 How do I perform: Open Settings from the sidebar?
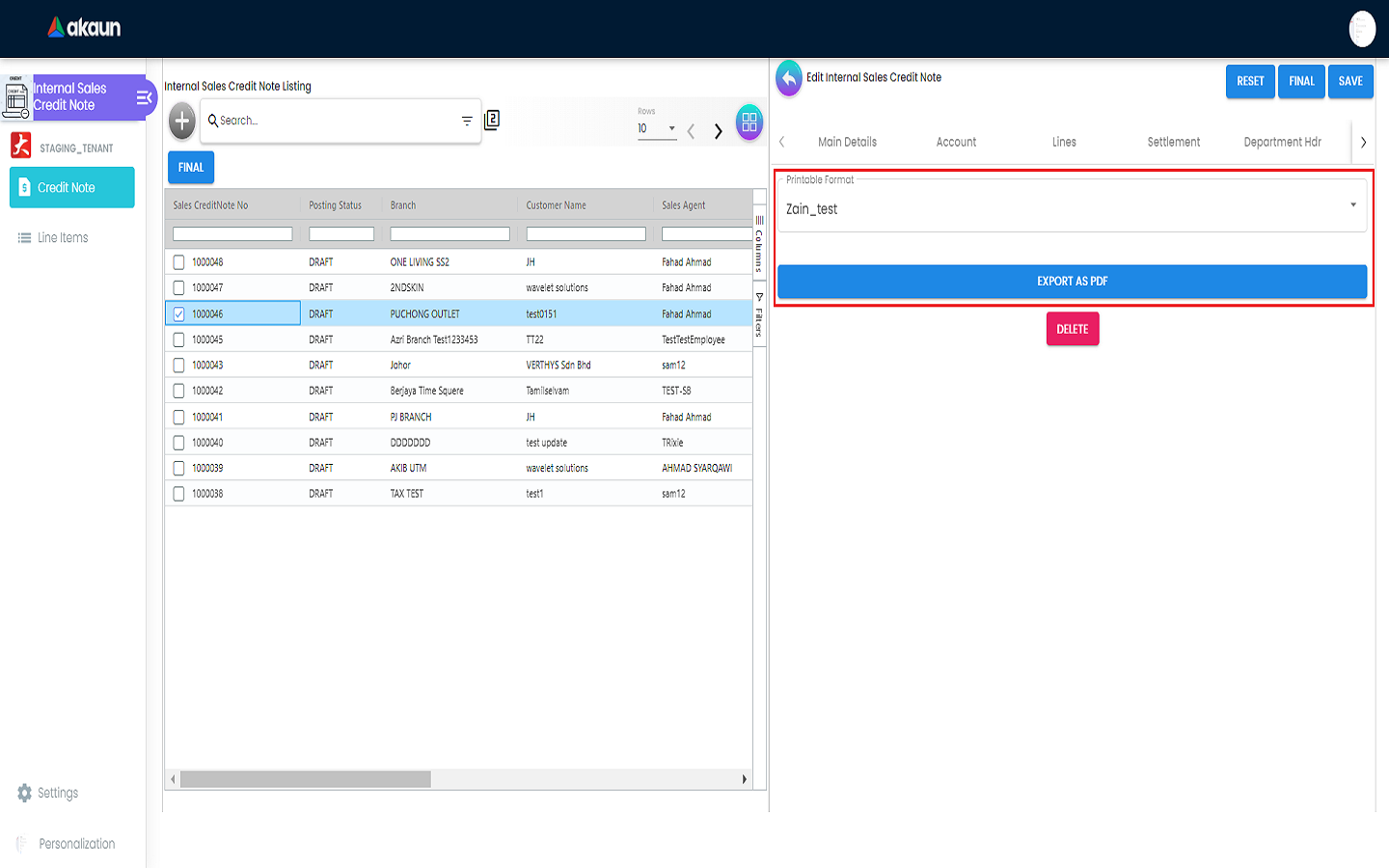coord(48,793)
